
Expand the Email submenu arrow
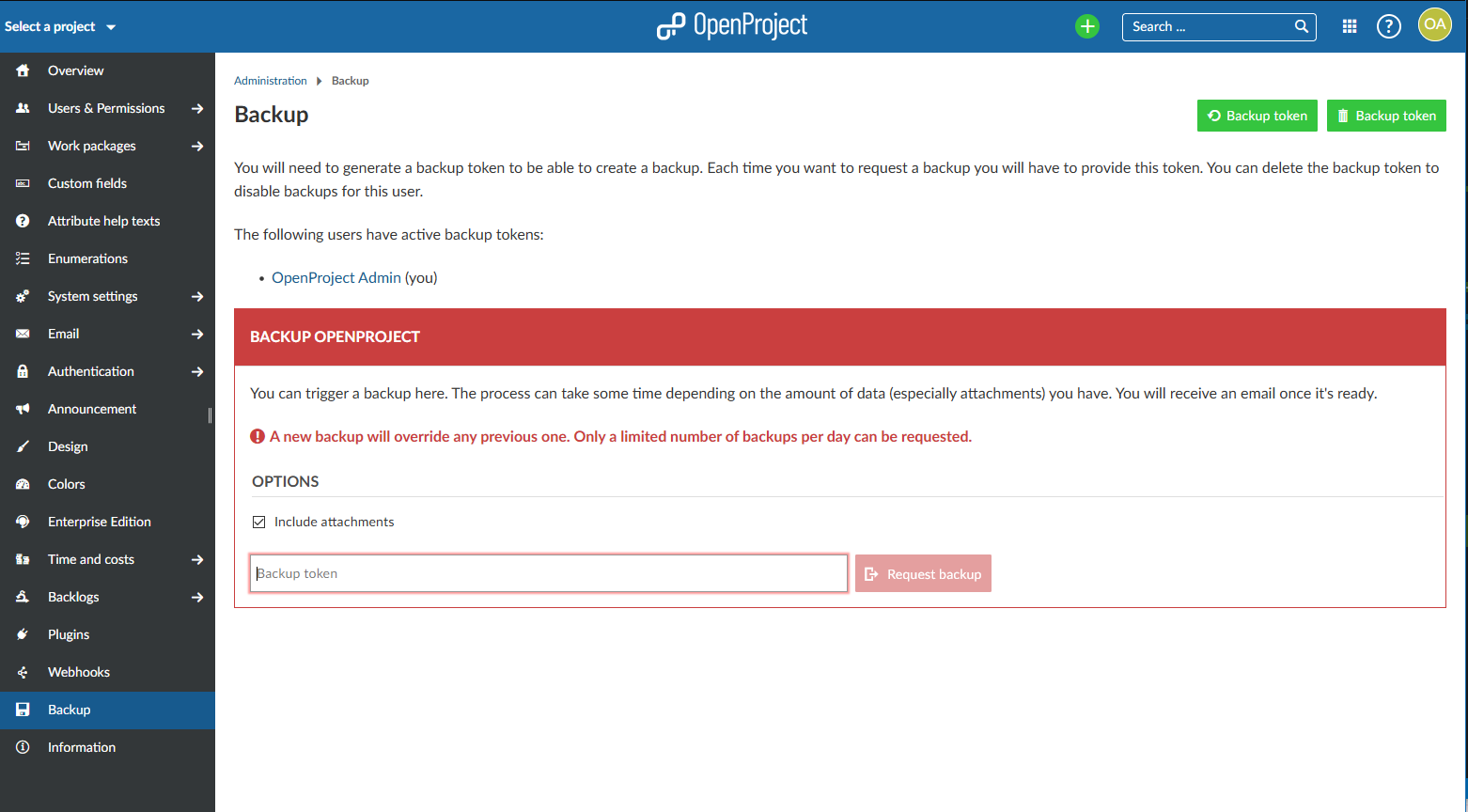[x=197, y=334]
